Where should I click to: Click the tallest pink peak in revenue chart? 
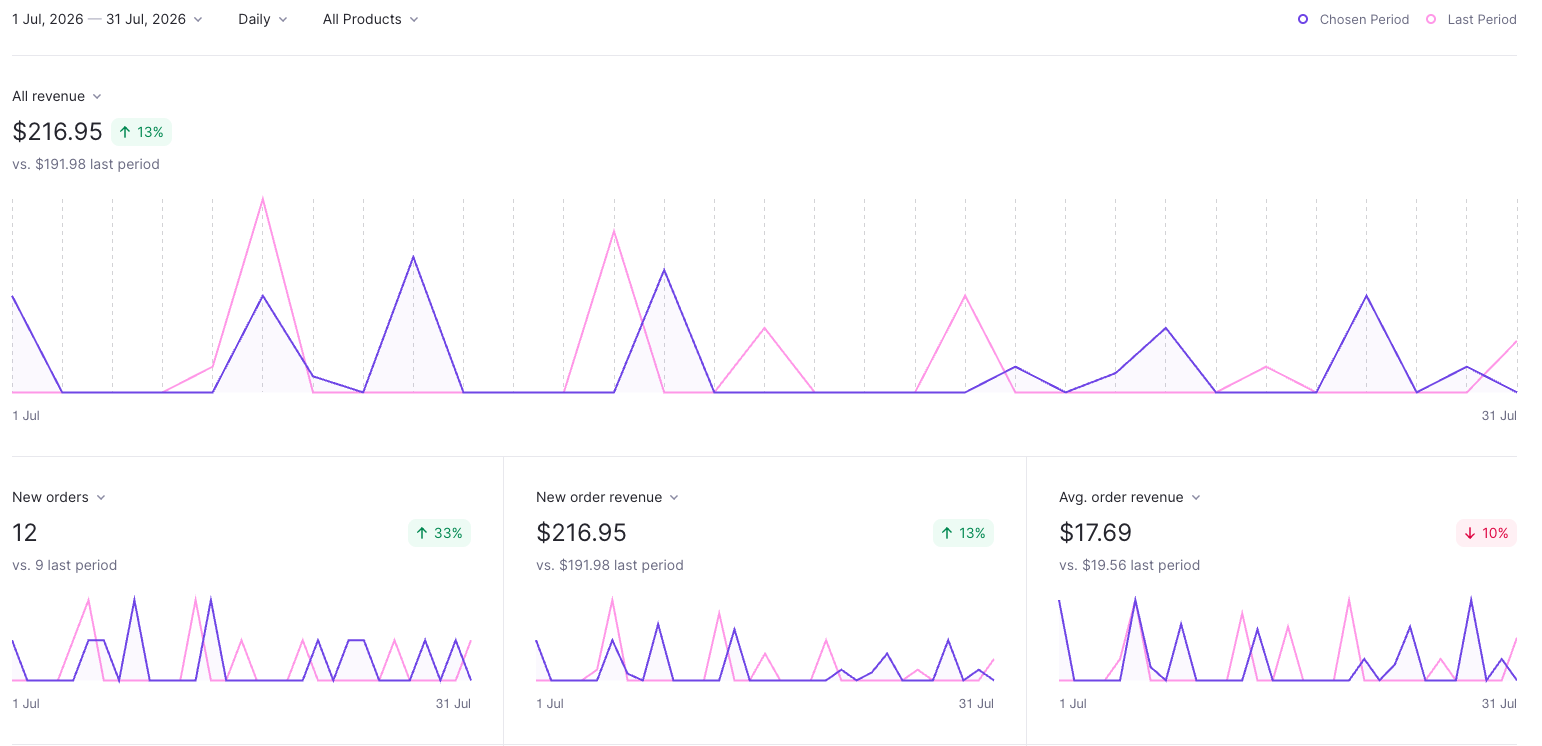262,198
